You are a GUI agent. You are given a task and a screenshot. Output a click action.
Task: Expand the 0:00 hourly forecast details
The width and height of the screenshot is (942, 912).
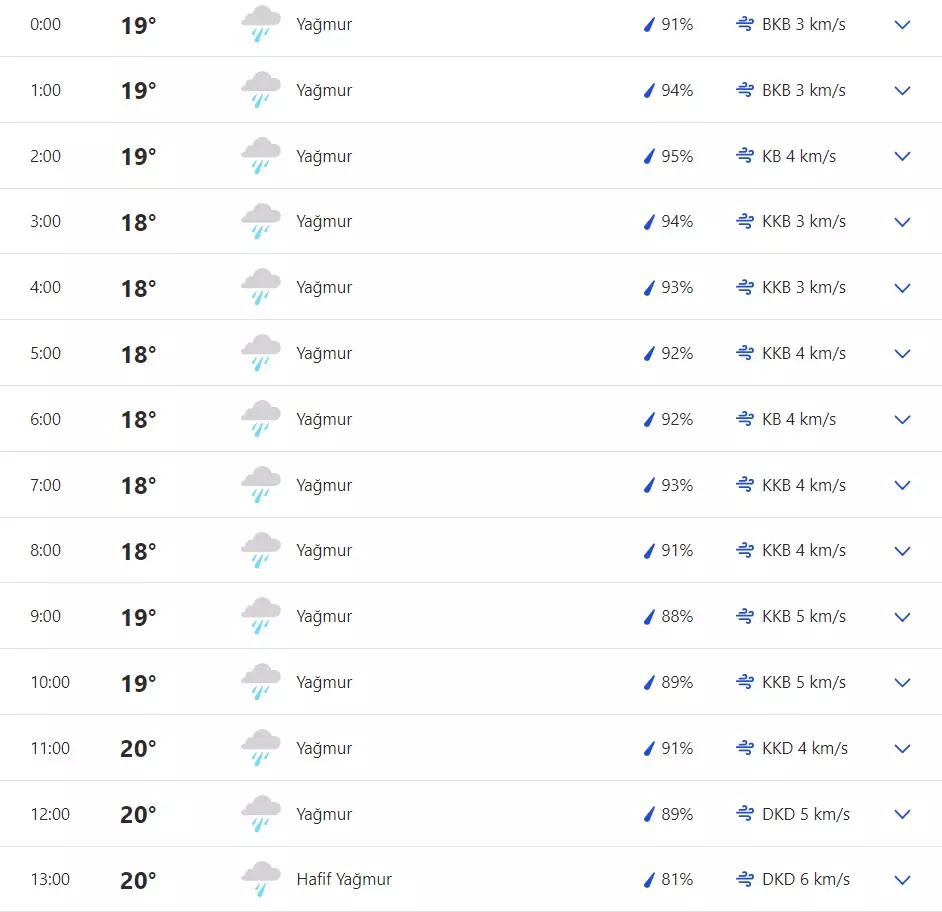point(902,25)
